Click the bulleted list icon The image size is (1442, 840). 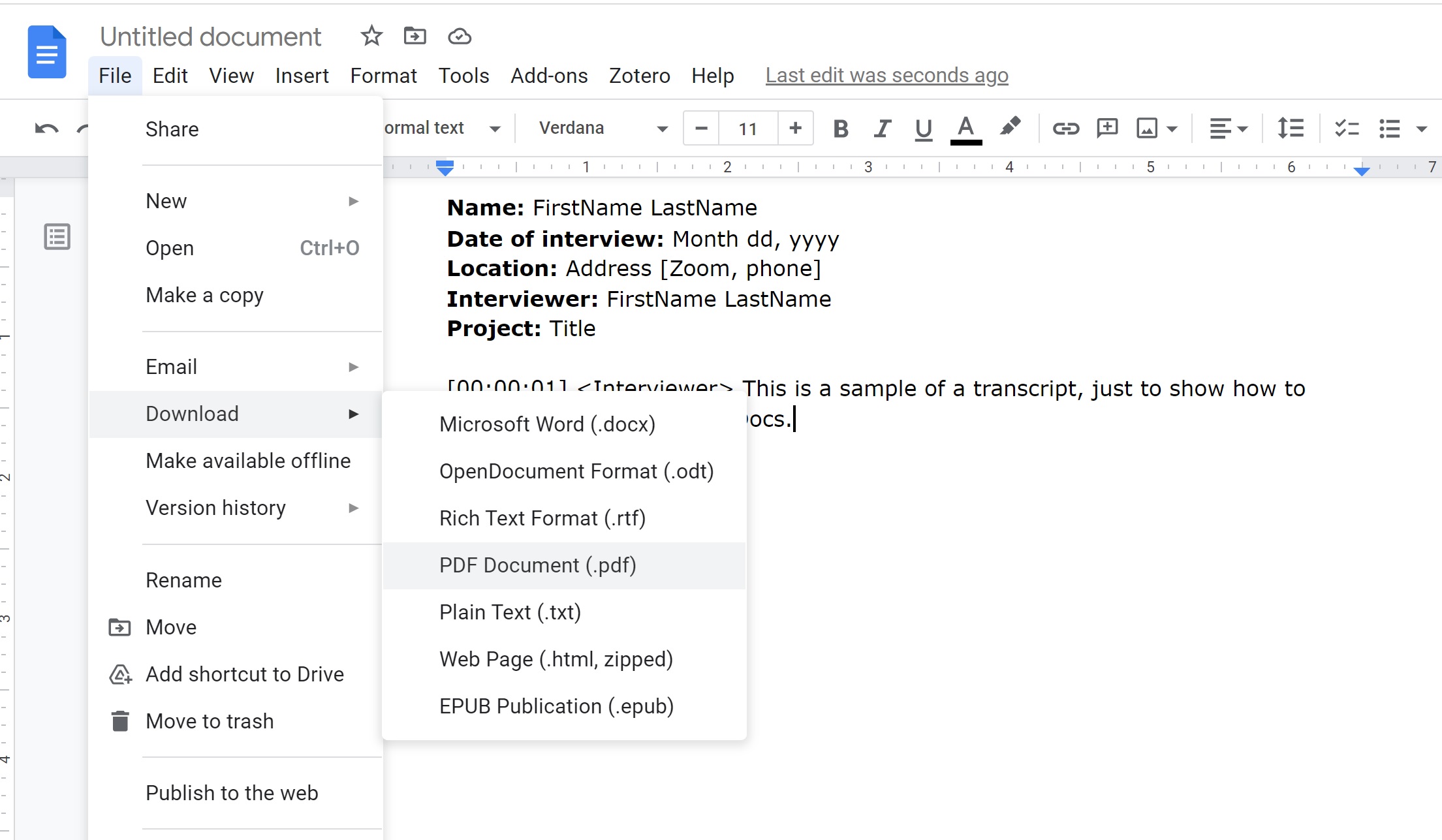tap(1390, 129)
